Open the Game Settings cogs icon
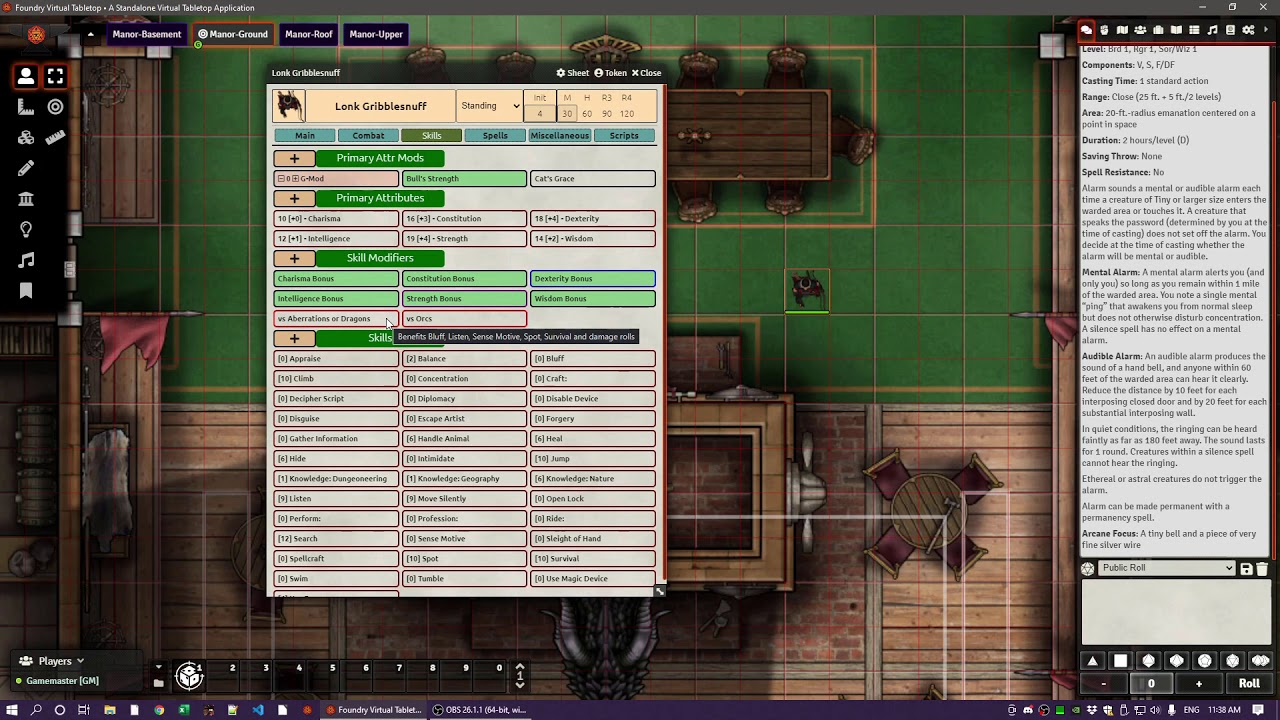This screenshot has height=720, width=1280. pos(1249,30)
